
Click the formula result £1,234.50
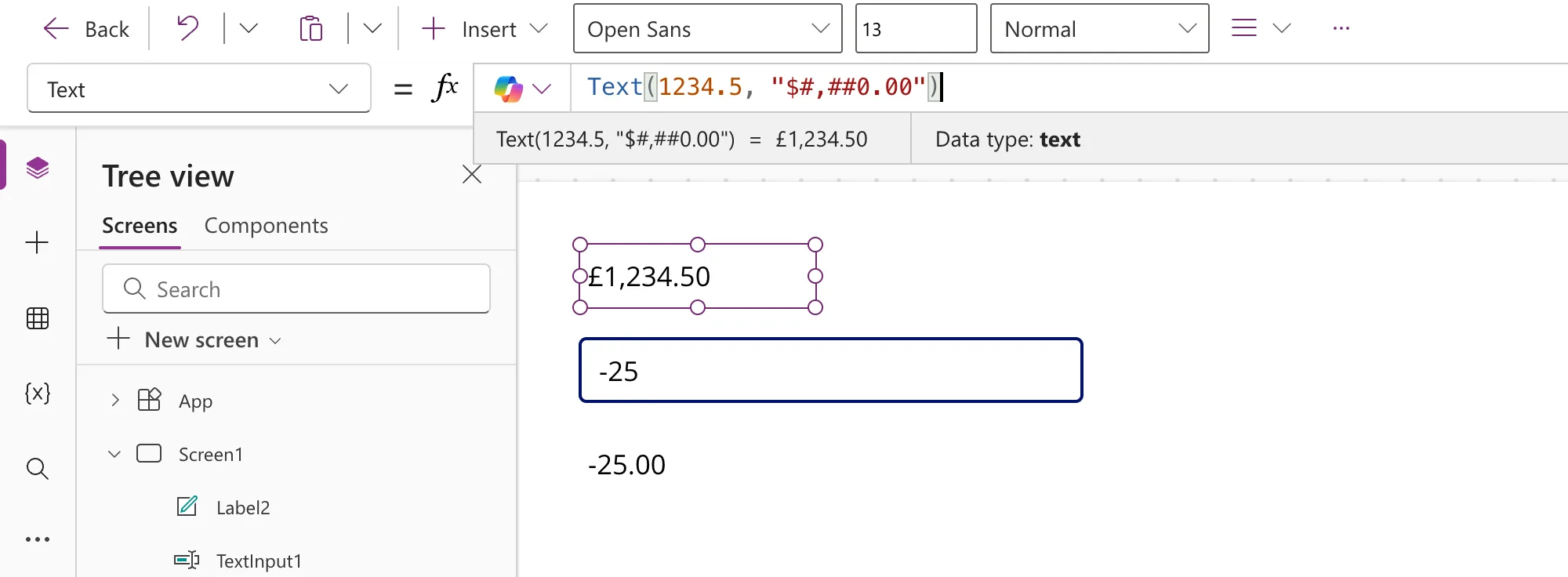point(822,140)
